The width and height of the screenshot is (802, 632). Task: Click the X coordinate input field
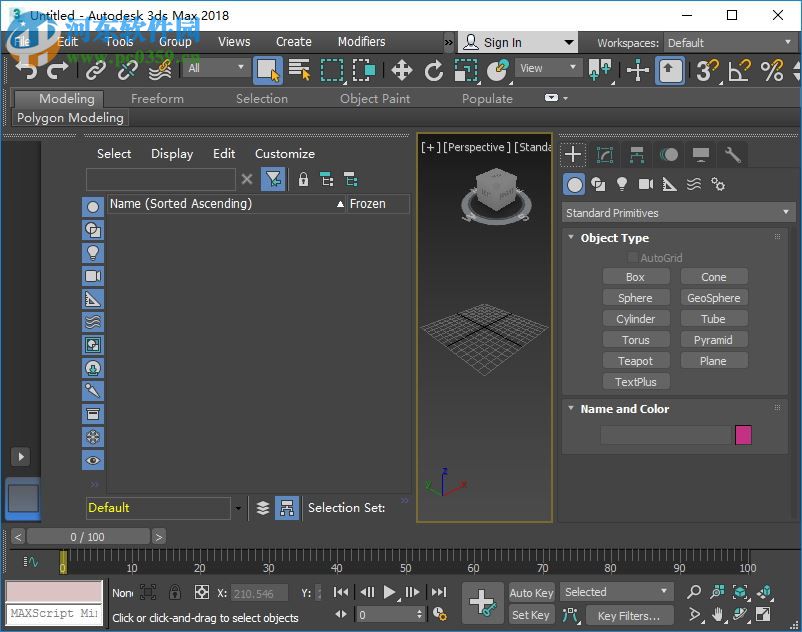click(258, 592)
